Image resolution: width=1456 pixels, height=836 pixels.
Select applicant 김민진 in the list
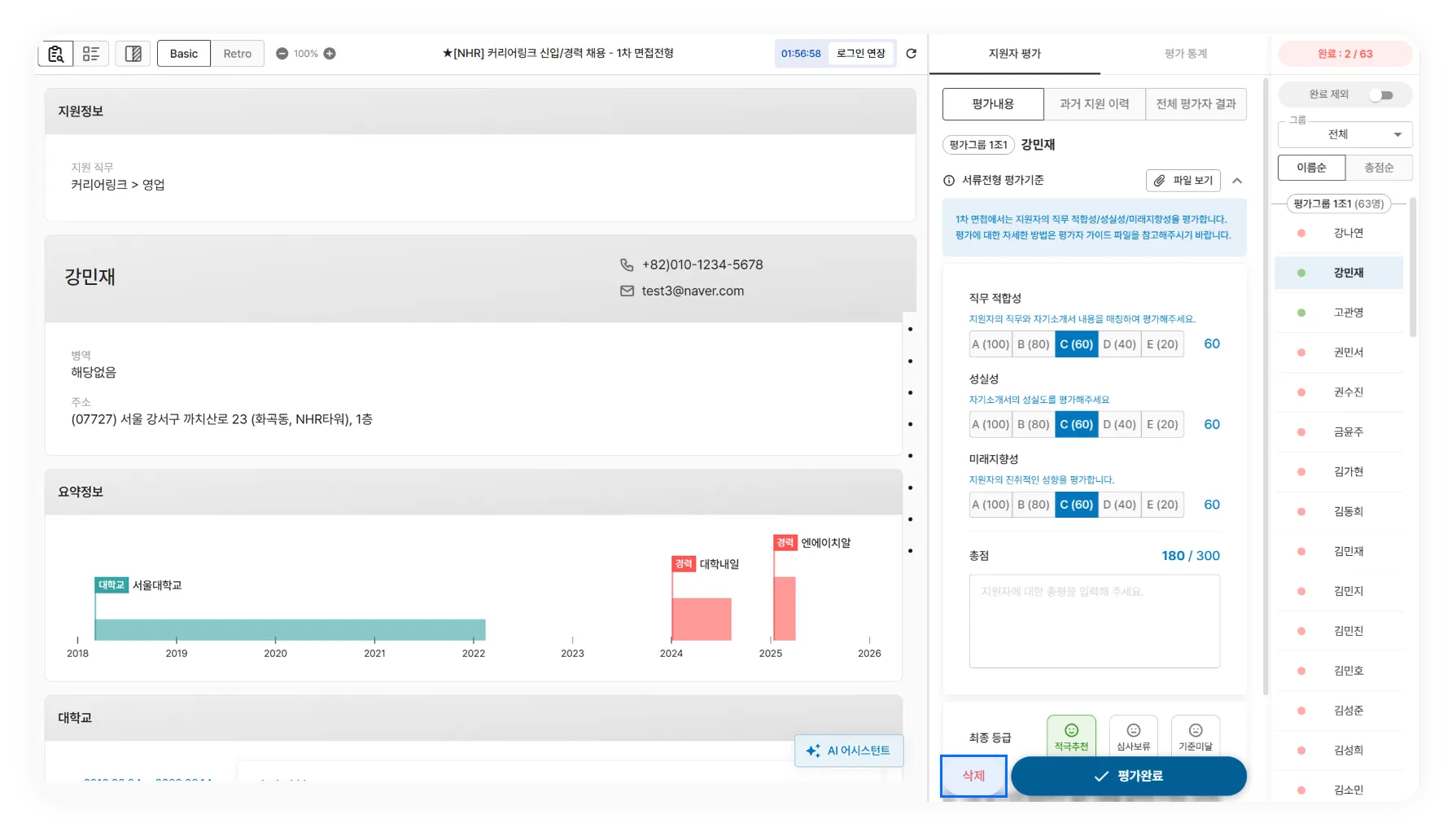1339,632
